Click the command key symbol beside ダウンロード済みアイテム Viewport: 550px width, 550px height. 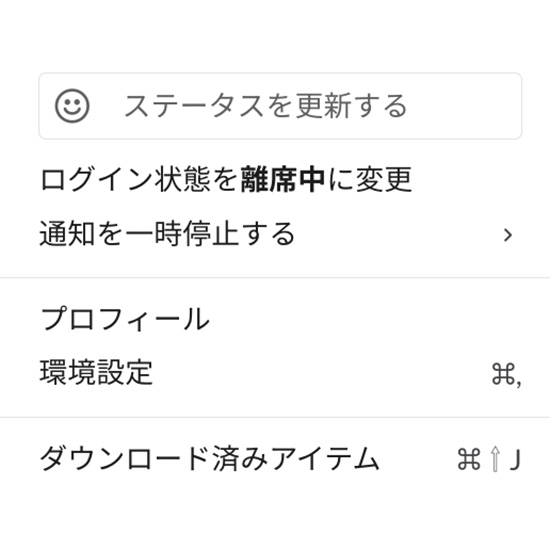469,459
